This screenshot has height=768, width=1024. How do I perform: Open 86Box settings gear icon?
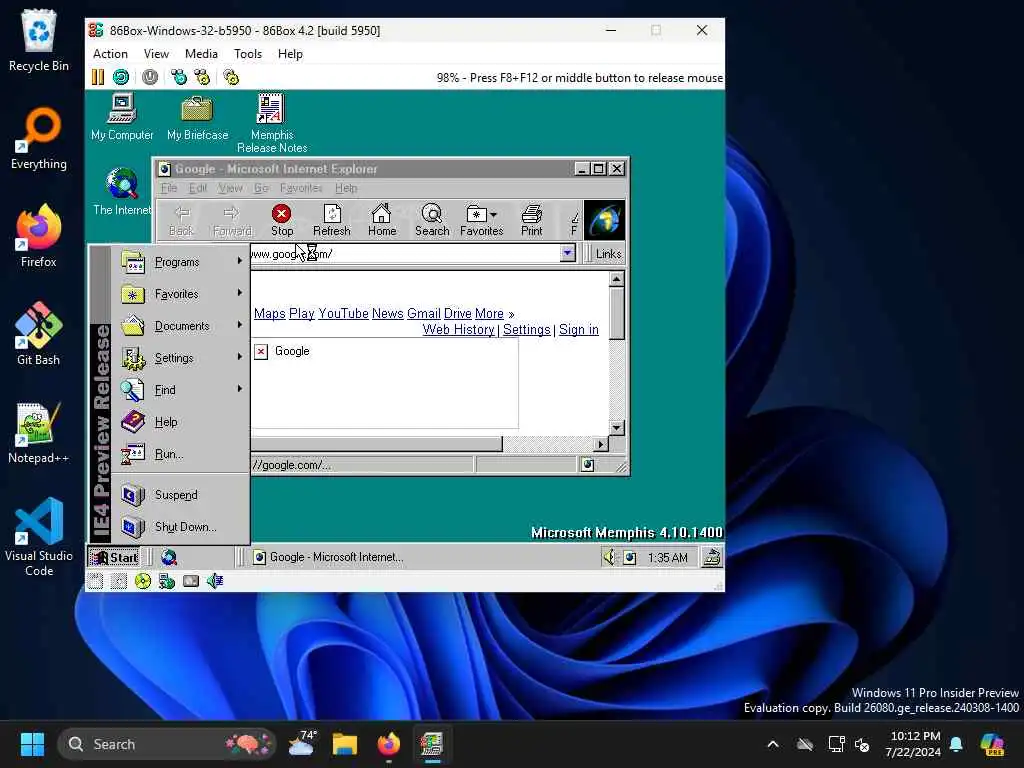[x=231, y=77]
